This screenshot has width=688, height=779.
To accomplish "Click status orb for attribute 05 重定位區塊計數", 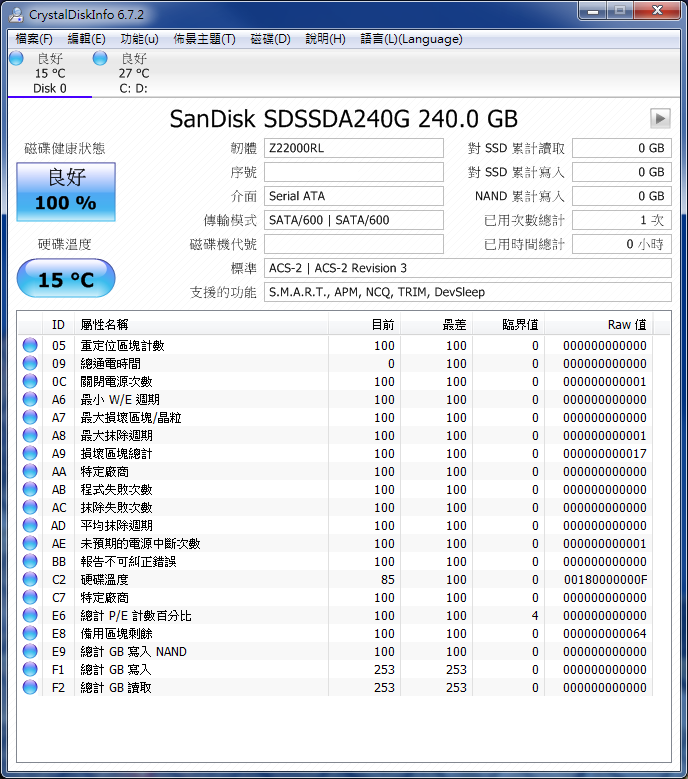I will coord(30,345).
